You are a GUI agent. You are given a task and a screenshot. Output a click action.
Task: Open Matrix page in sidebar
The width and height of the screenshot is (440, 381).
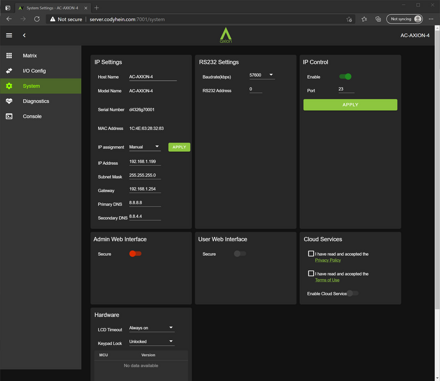click(x=41, y=56)
